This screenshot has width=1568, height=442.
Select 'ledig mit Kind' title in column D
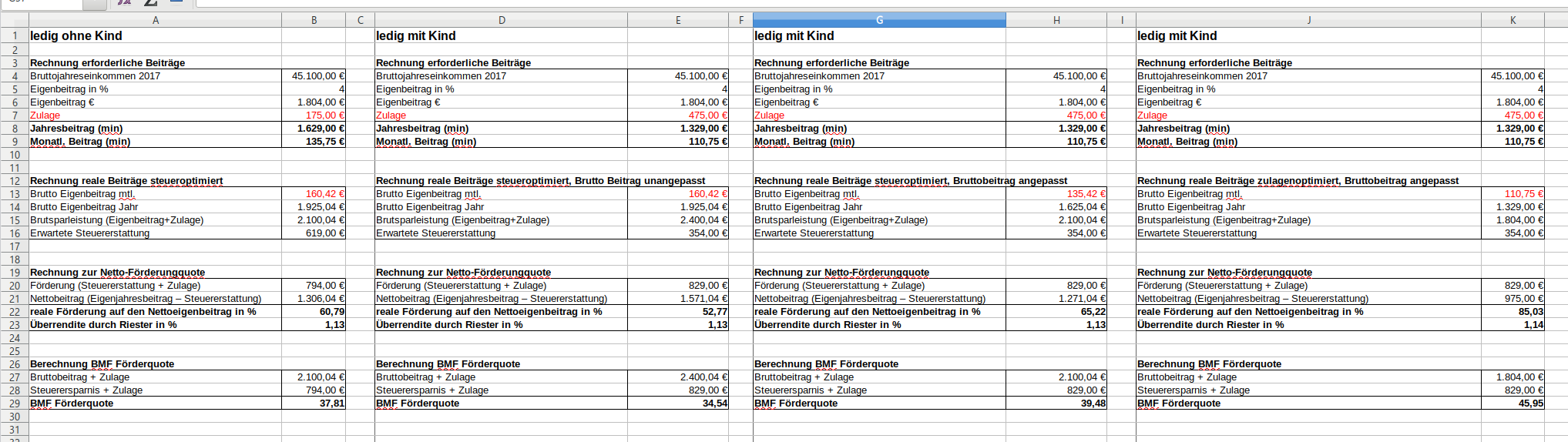416,36
